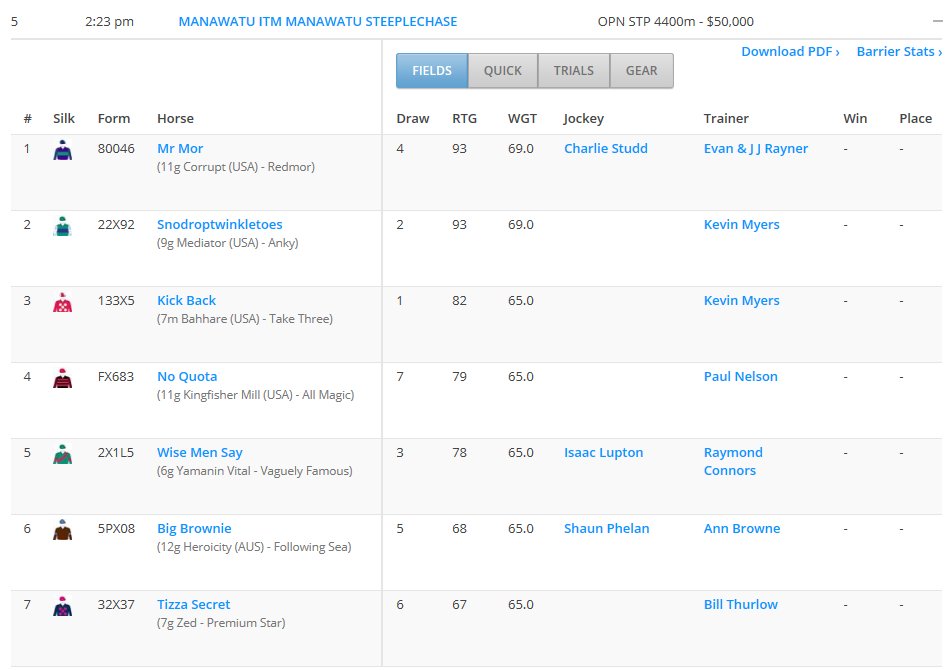Click the race time 2:23 pm
Viewport: 952px width, 670px height.
109,22
